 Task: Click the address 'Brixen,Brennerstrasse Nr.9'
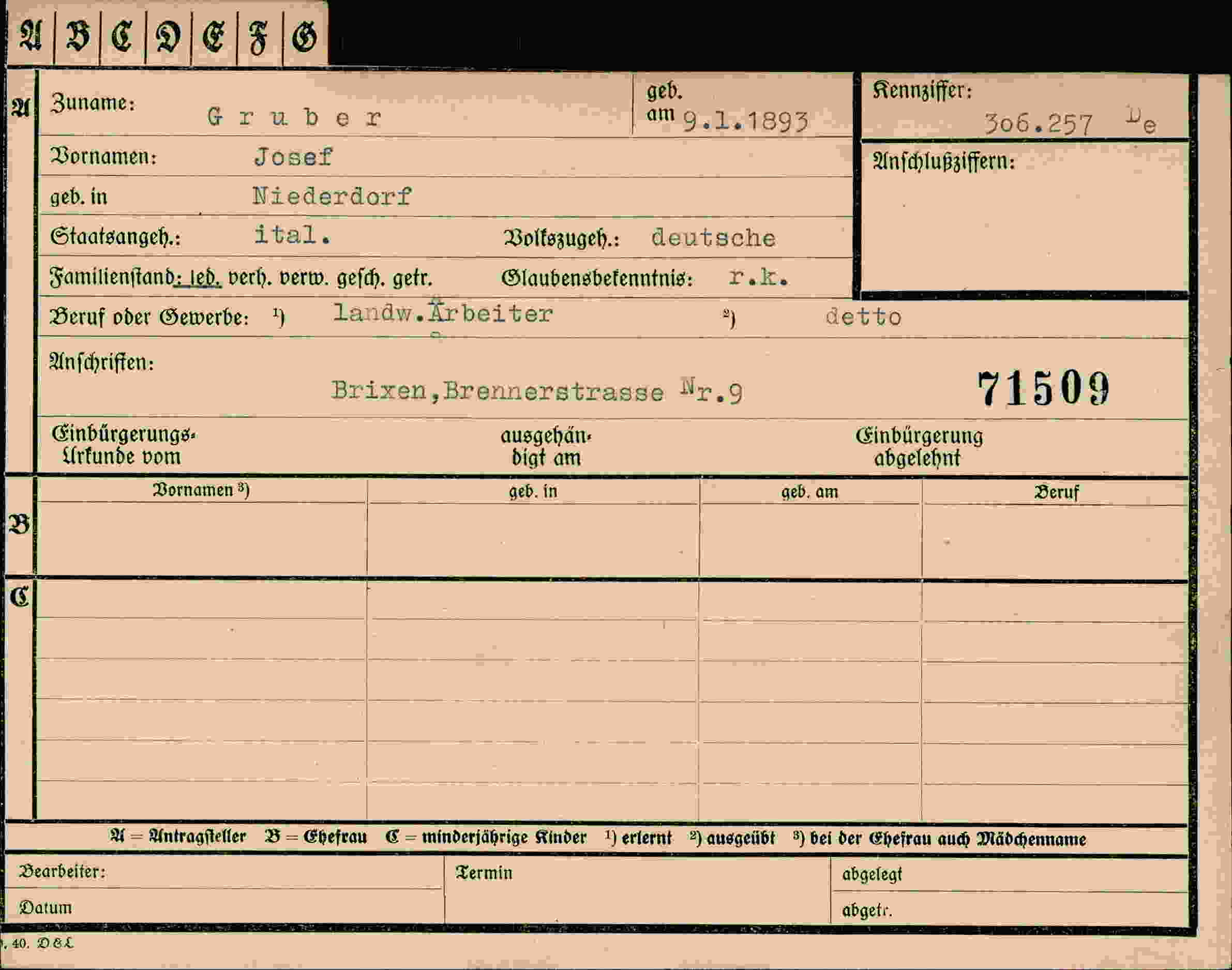(537, 391)
